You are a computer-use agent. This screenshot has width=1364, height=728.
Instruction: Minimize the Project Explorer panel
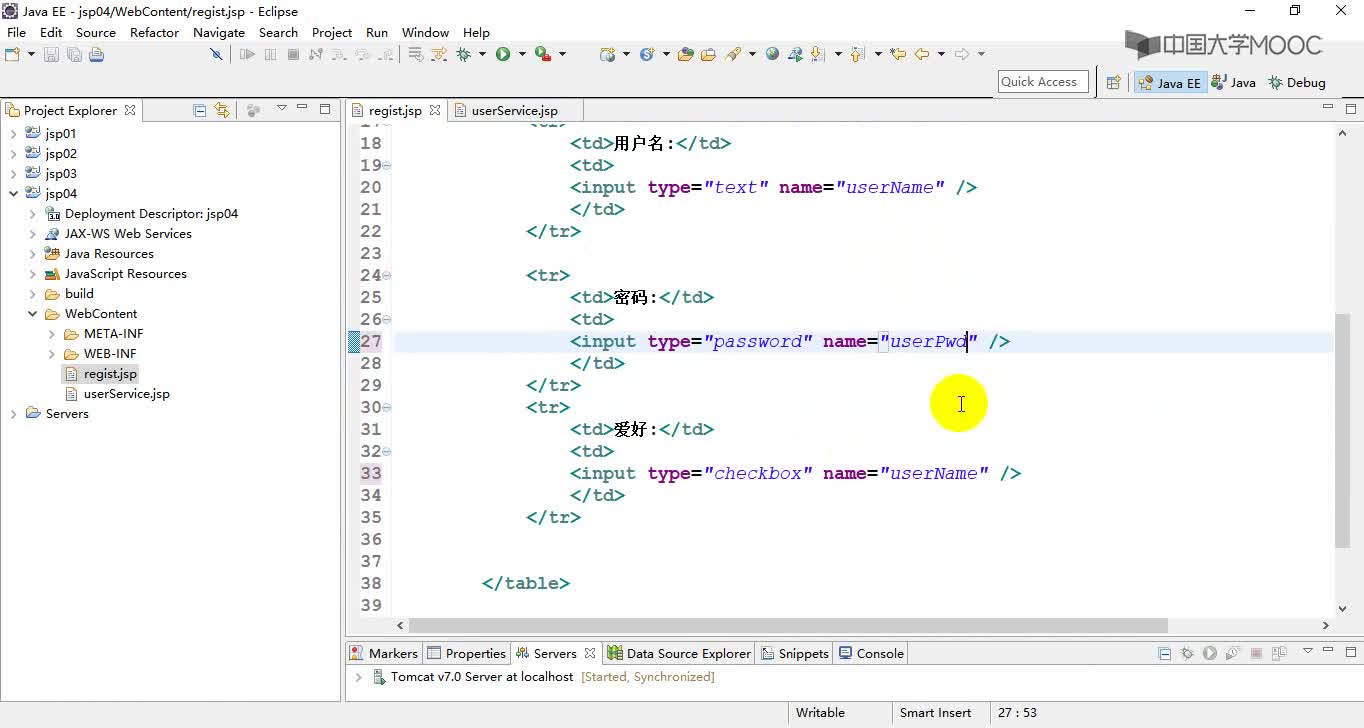(x=303, y=108)
